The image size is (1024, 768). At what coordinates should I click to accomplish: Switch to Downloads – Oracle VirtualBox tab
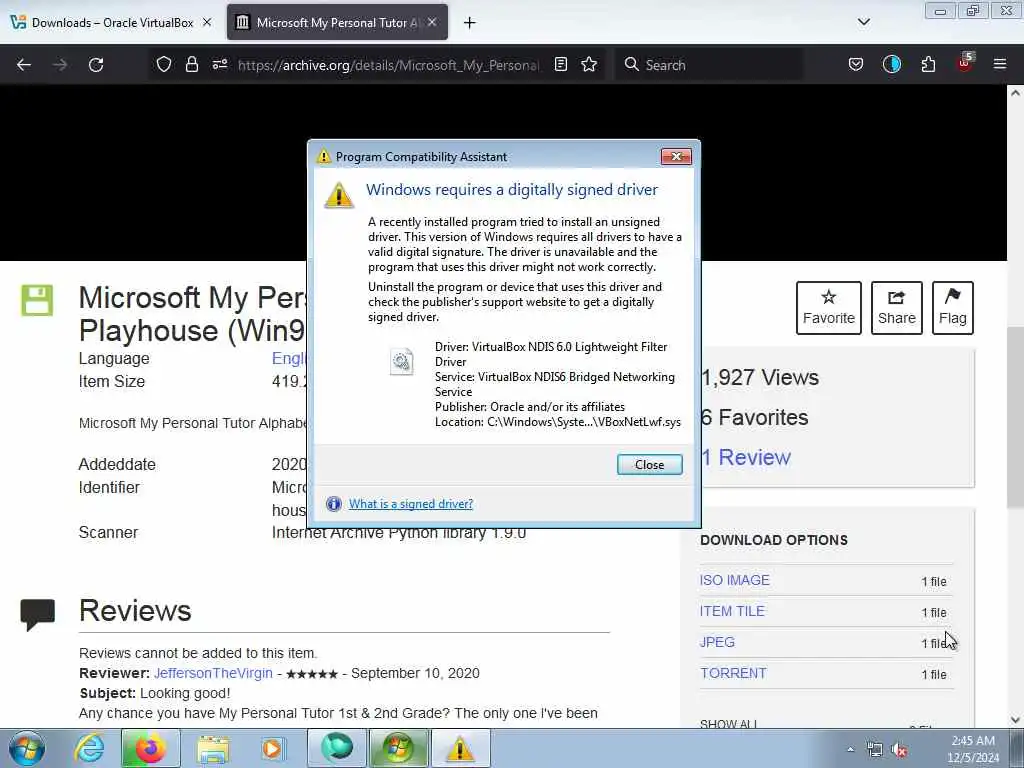click(x=112, y=22)
